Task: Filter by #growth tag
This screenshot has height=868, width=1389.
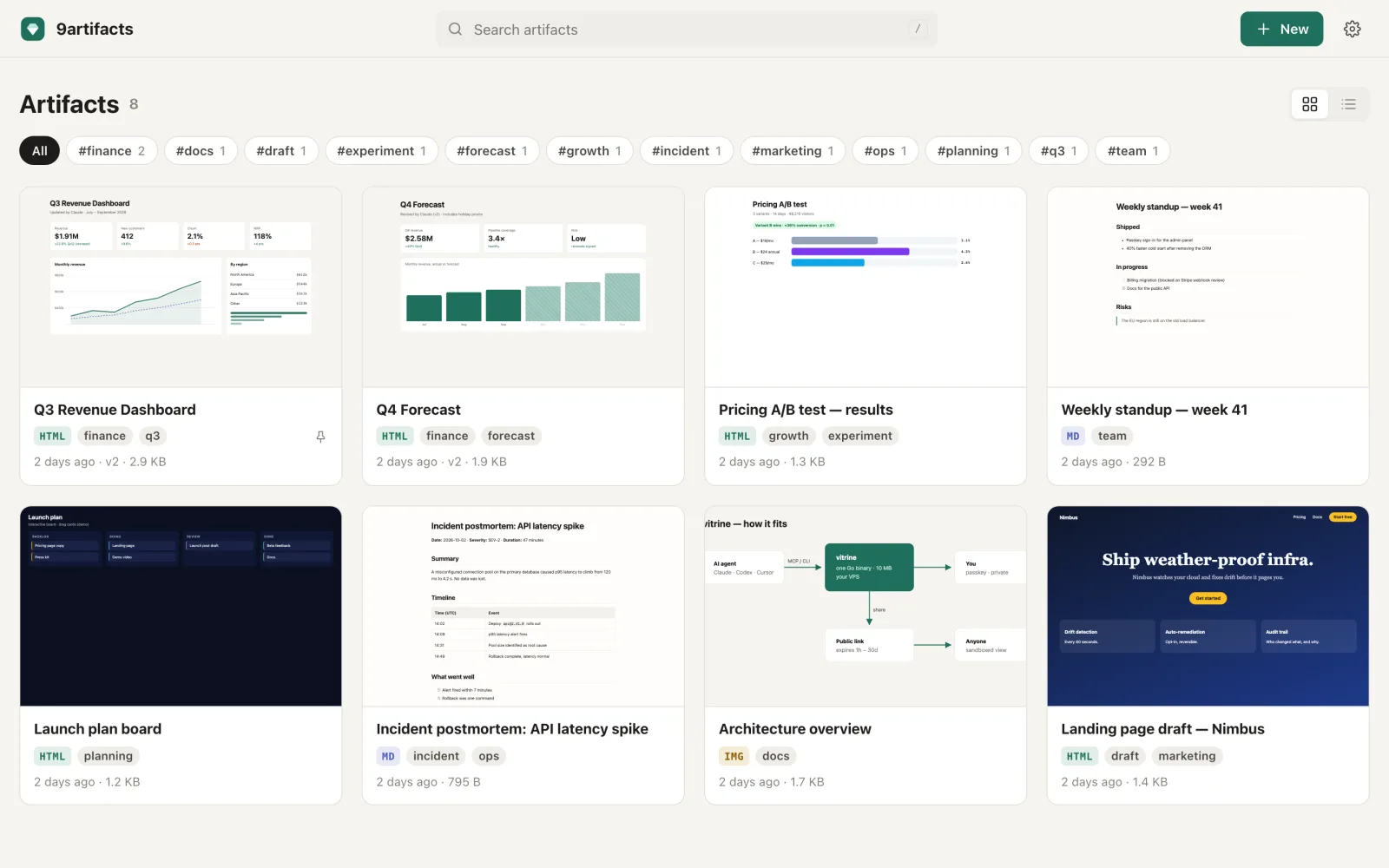Action: click(589, 150)
